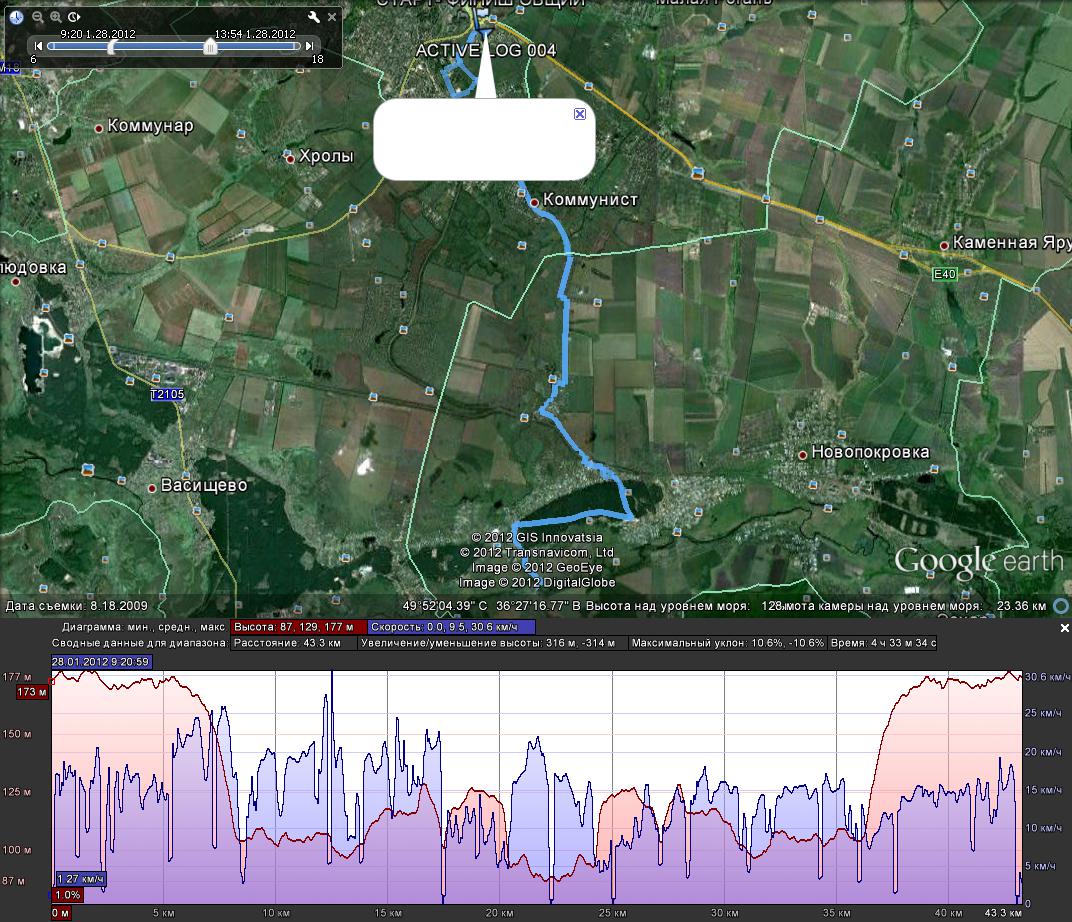Click the right time slider handle

click(209, 46)
